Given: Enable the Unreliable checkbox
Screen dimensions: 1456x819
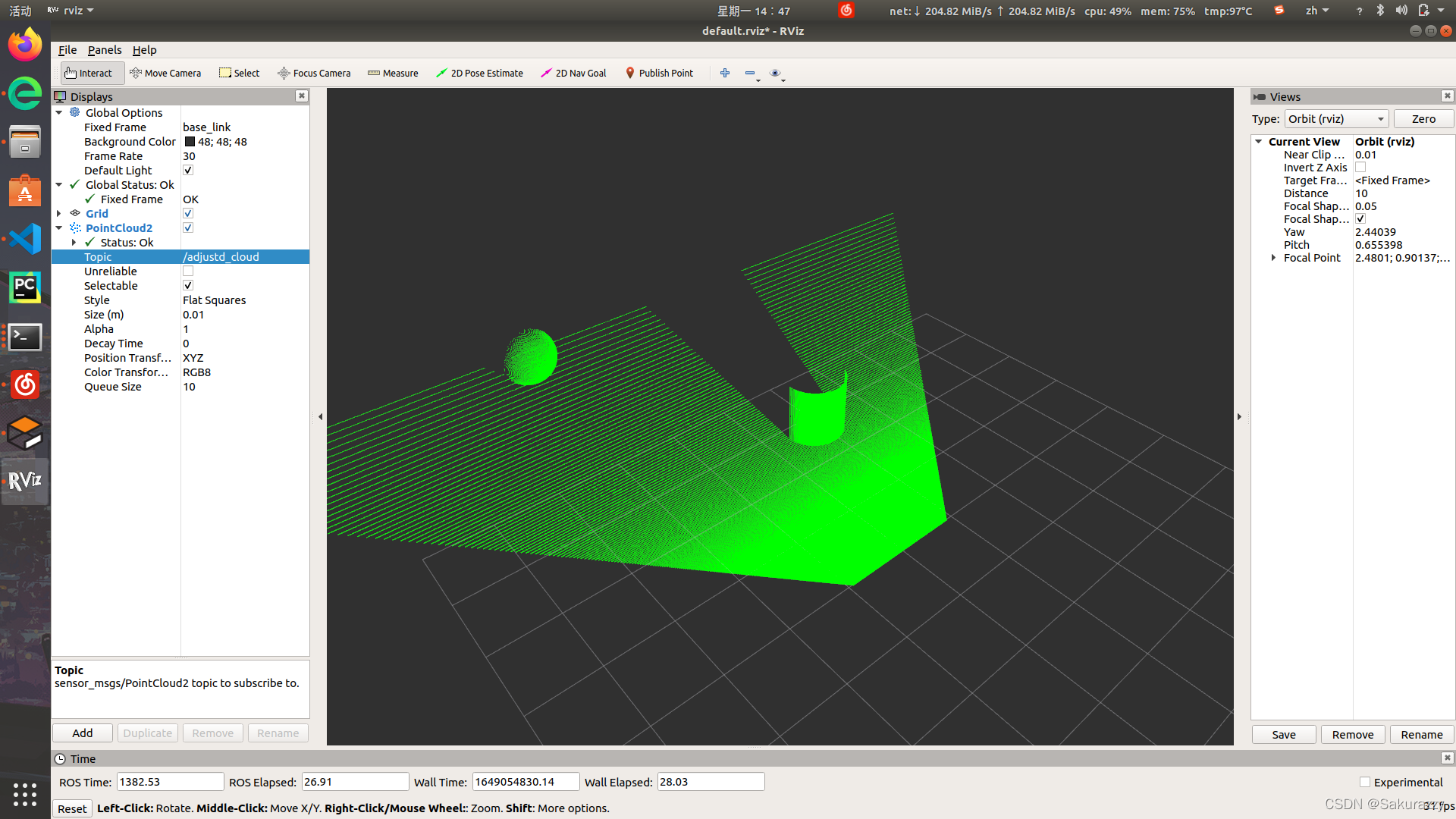Looking at the screenshot, I should [x=188, y=271].
